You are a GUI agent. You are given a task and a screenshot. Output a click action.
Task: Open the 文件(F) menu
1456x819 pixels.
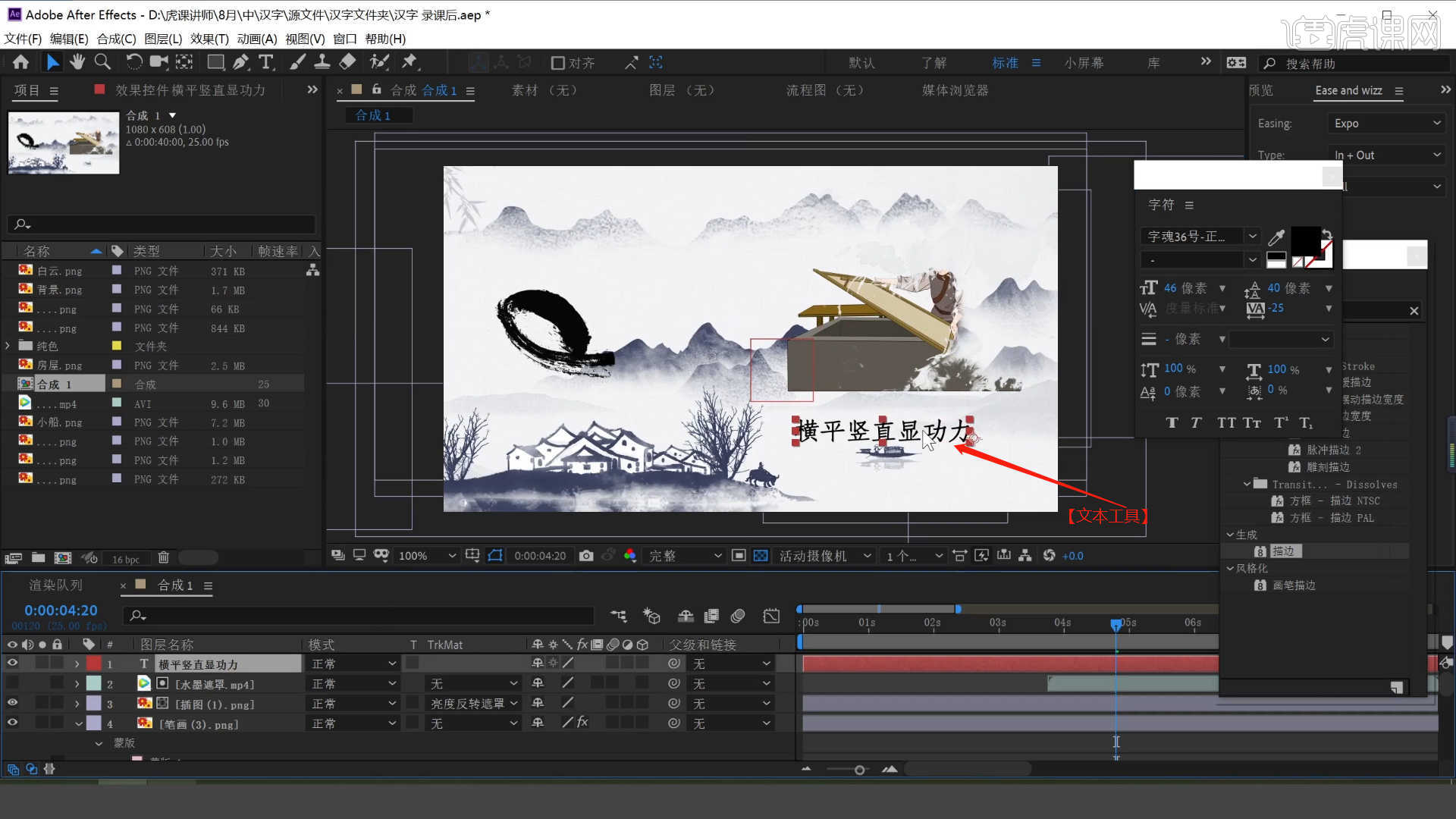point(23,39)
